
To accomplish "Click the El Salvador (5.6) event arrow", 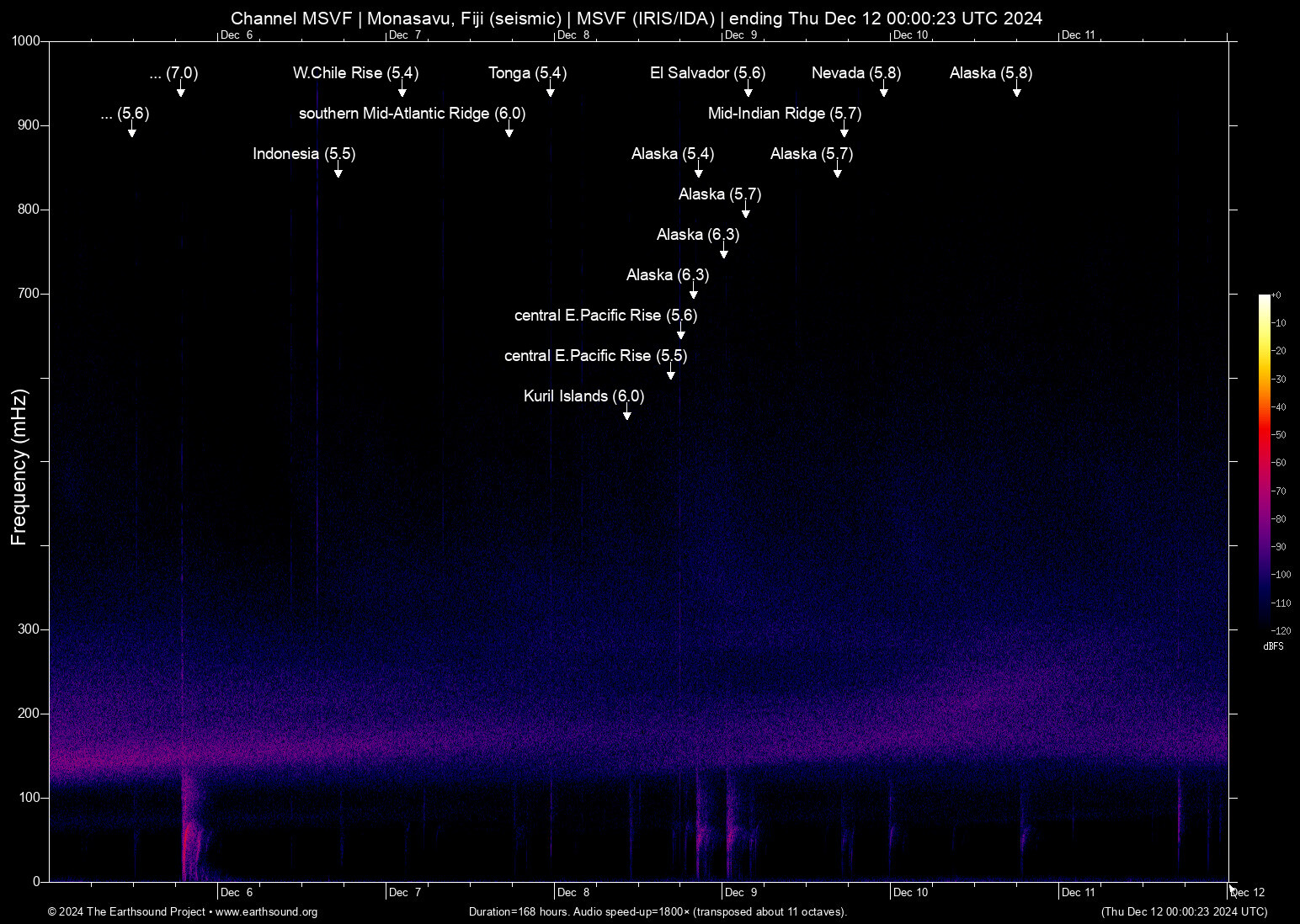I will (x=747, y=90).
